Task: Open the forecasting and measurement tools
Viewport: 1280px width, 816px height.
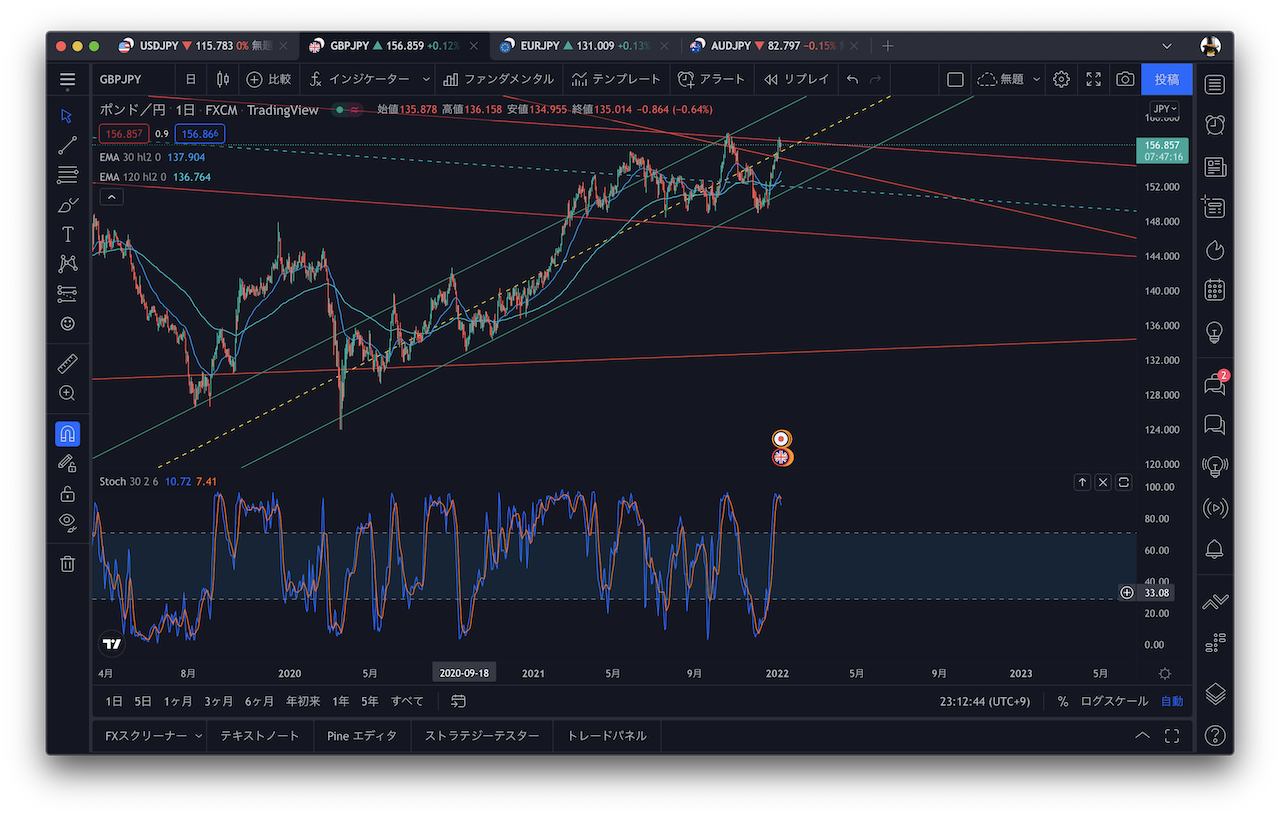Action: (67, 294)
